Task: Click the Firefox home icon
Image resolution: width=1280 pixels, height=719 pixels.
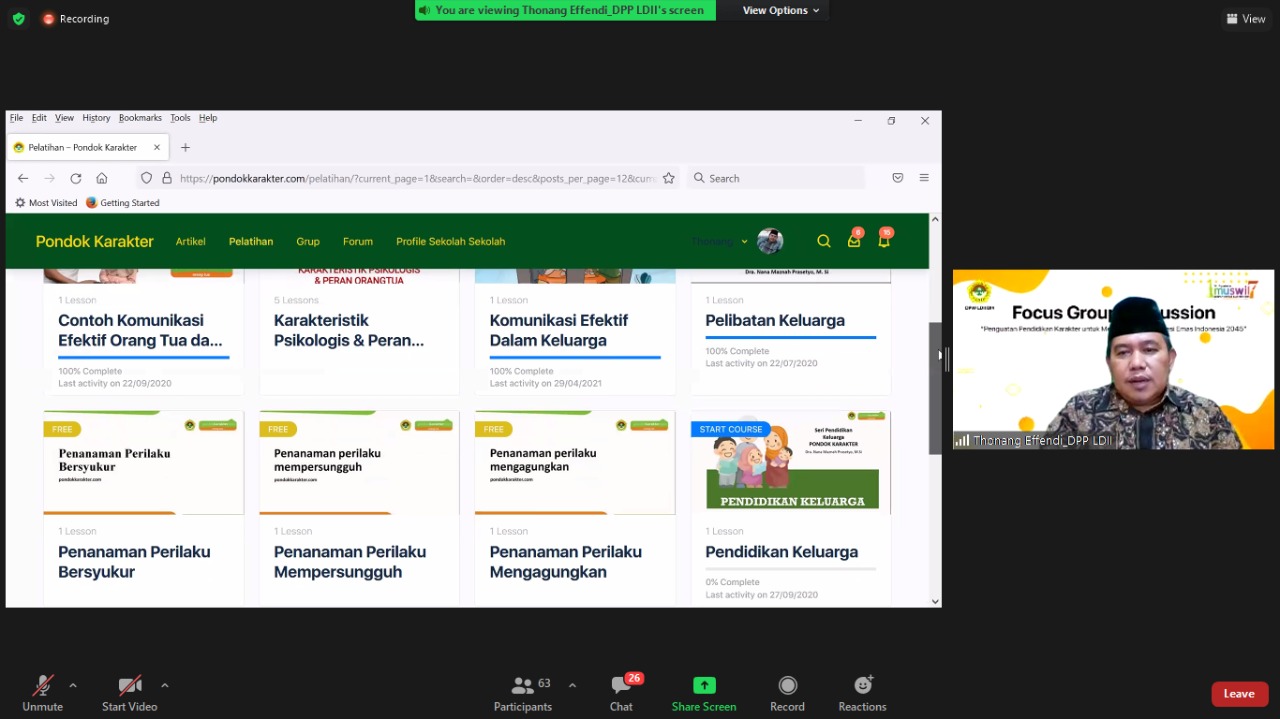Action: 102,178
